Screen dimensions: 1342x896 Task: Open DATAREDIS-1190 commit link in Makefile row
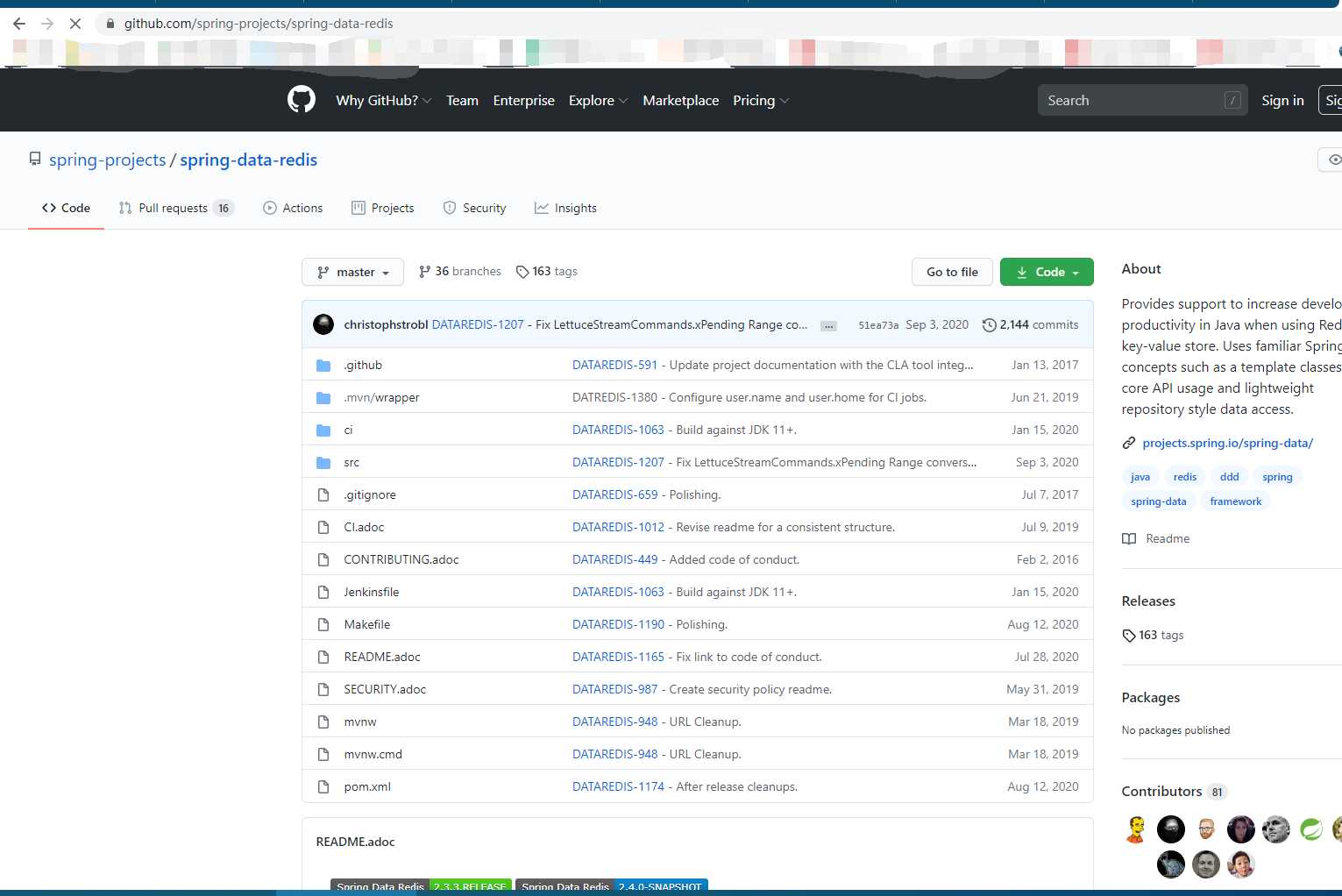tap(619, 624)
